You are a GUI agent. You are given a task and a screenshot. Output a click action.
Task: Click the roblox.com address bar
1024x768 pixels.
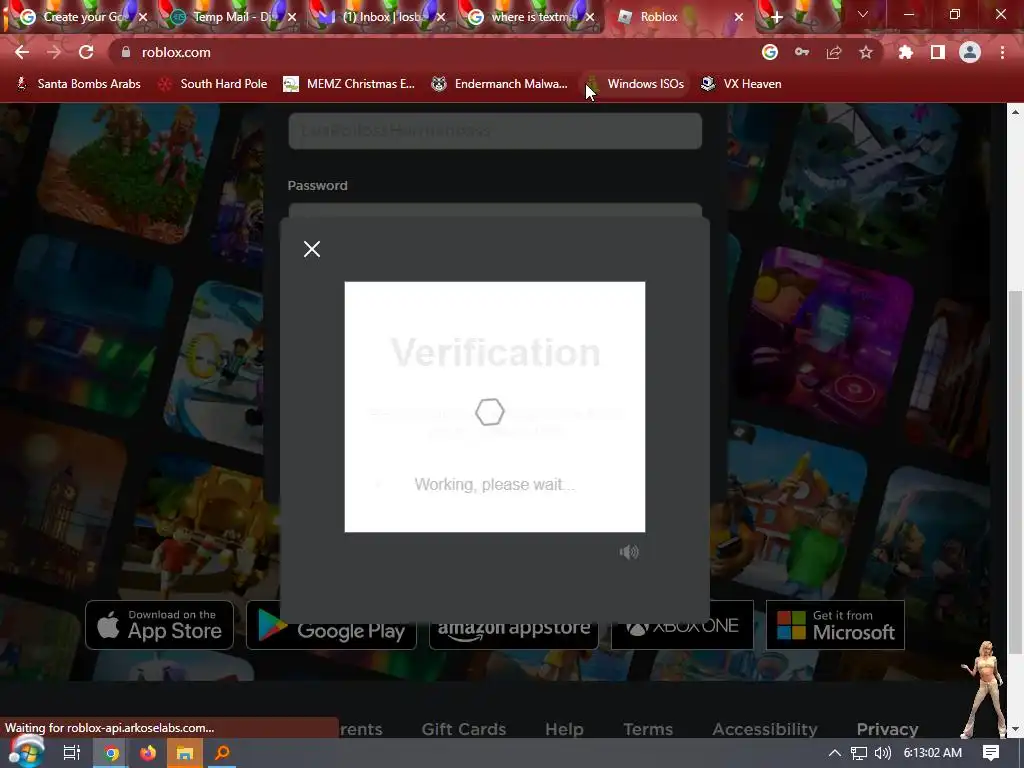[x=431, y=52]
